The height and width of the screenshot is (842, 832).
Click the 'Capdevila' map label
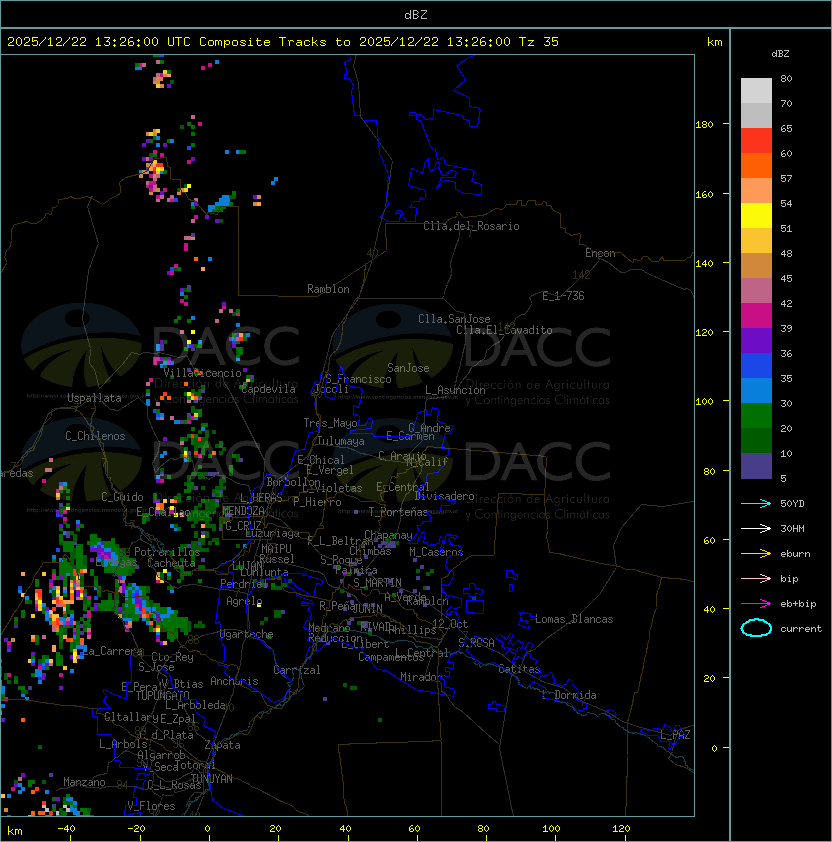(x=268, y=389)
